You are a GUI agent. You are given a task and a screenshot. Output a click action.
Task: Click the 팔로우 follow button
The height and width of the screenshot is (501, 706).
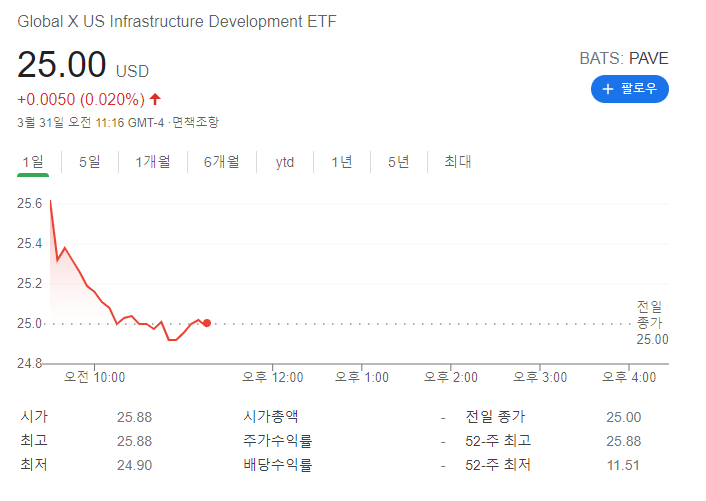point(629,89)
